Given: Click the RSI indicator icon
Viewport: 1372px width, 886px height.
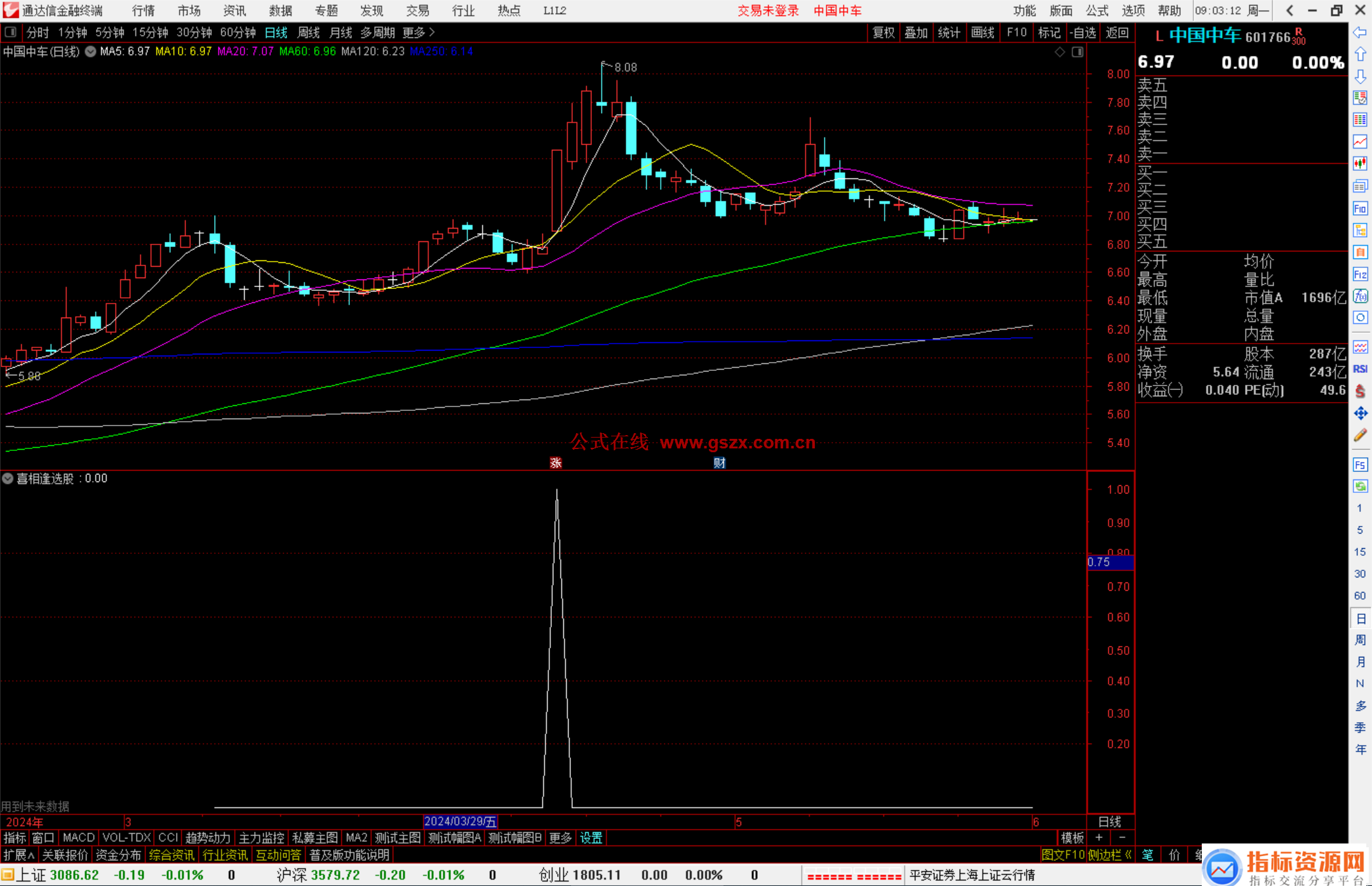Looking at the screenshot, I should point(1360,369).
